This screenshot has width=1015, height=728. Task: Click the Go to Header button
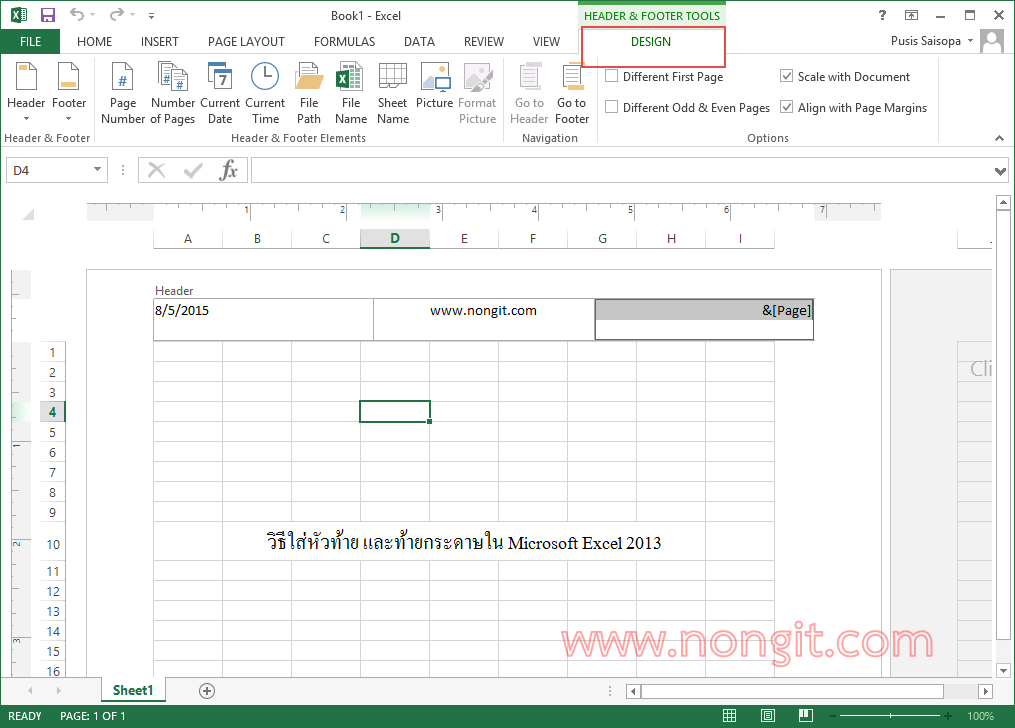pyautogui.click(x=529, y=93)
